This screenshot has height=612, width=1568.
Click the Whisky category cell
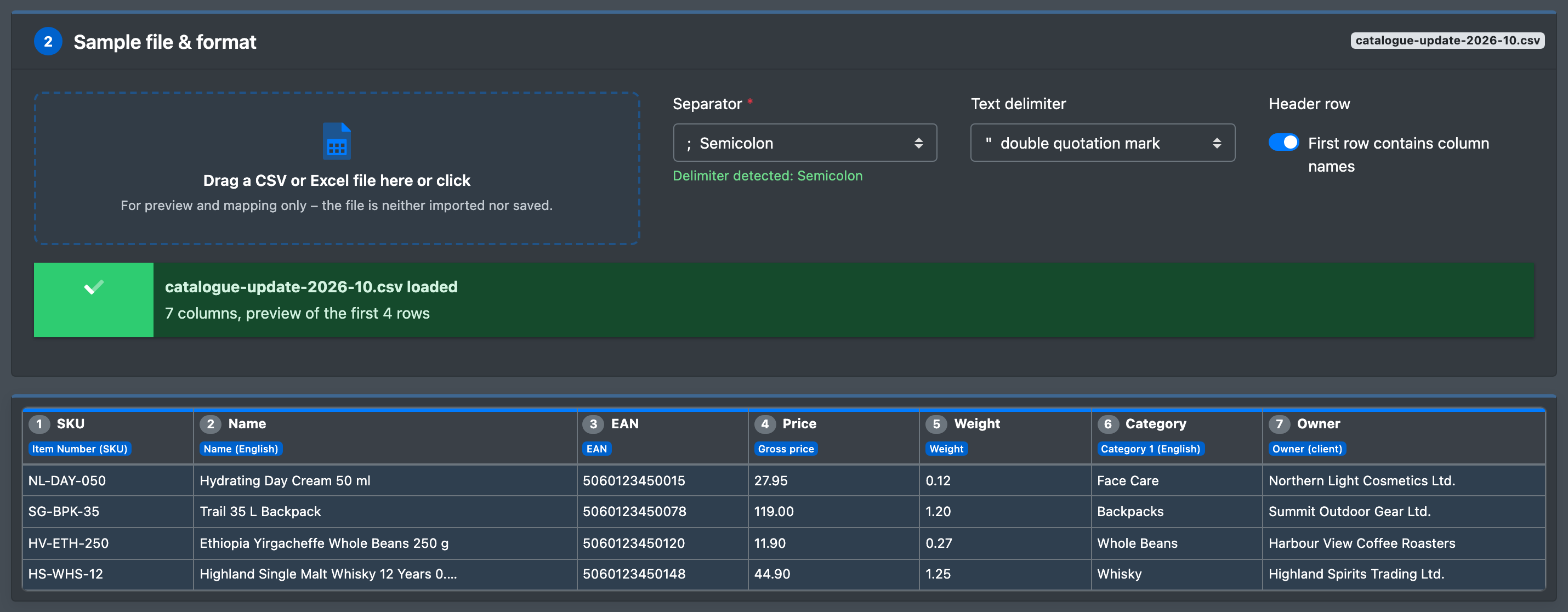pyautogui.click(x=1177, y=574)
